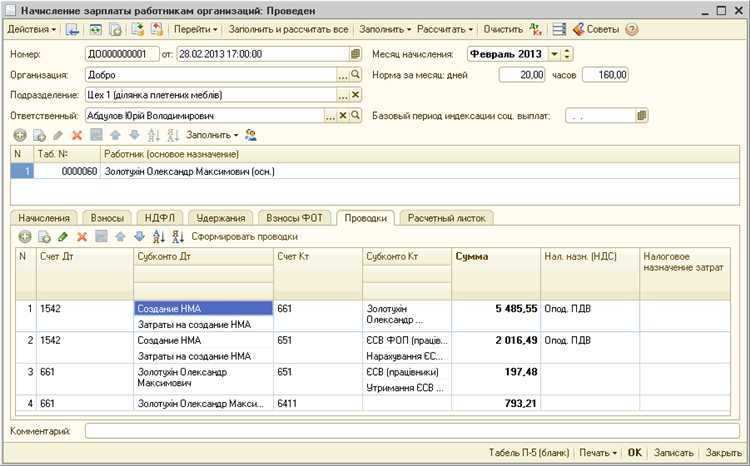
Task: Switch to the НДФЛ tab
Action: (x=158, y=217)
